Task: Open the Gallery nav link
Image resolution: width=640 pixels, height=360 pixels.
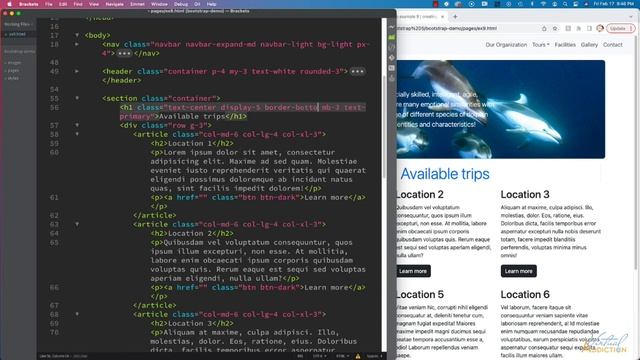Action: (x=589, y=45)
